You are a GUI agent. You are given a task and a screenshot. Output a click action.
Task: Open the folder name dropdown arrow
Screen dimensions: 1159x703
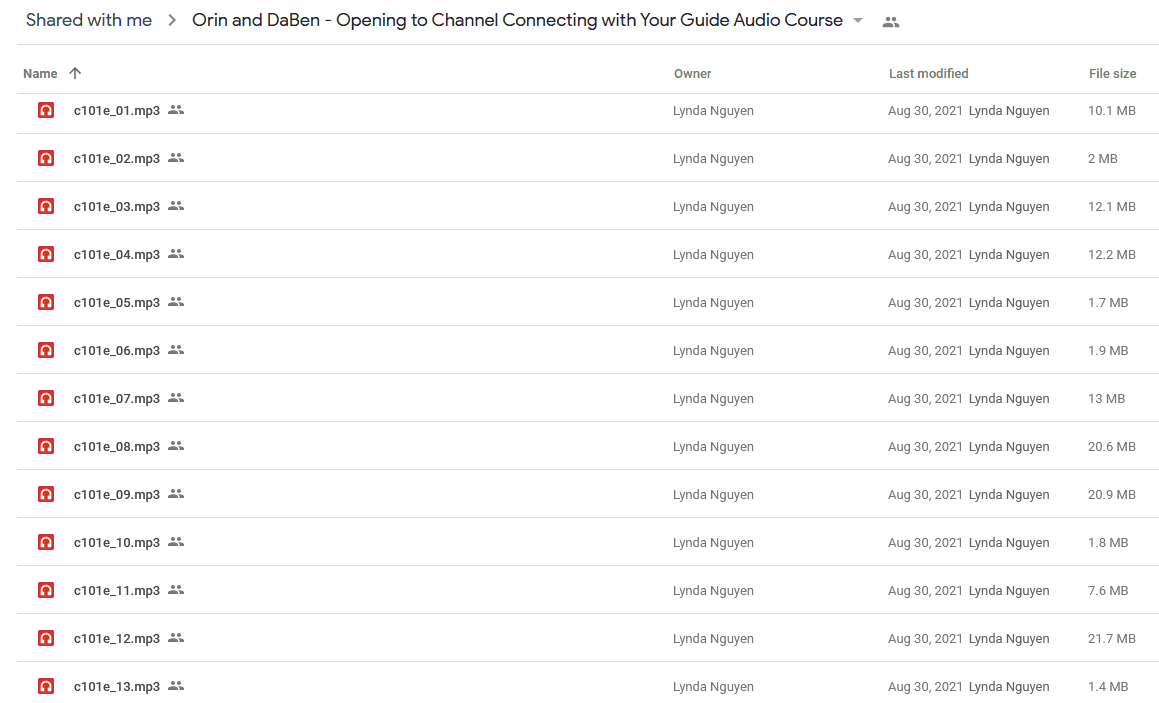click(858, 21)
